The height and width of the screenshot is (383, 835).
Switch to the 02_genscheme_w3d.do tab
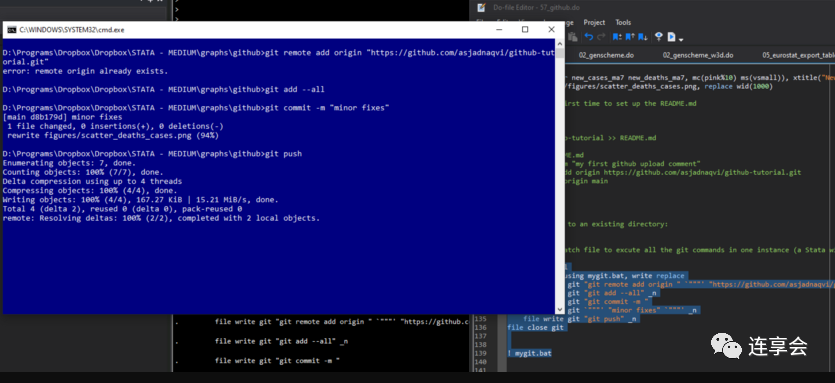(698, 55)
